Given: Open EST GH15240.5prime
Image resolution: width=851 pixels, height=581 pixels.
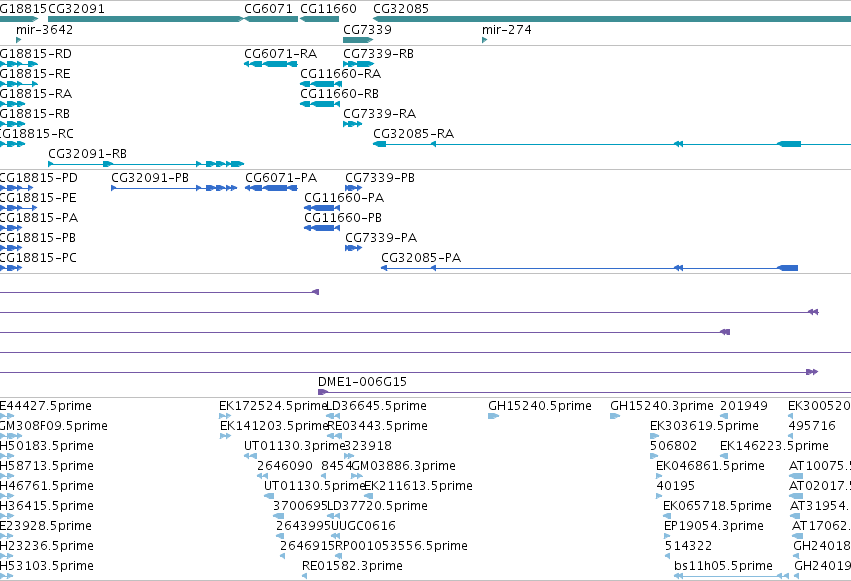Looking at the screenshot, I should (x=540, y=406).
